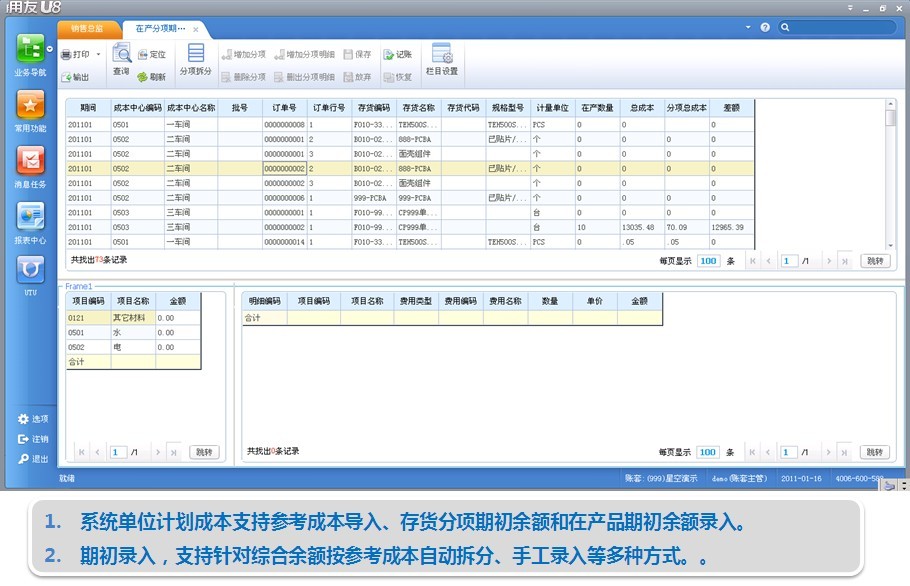
Task: Click the 刷新 refresh toolbar button
Action: [152, 77]
